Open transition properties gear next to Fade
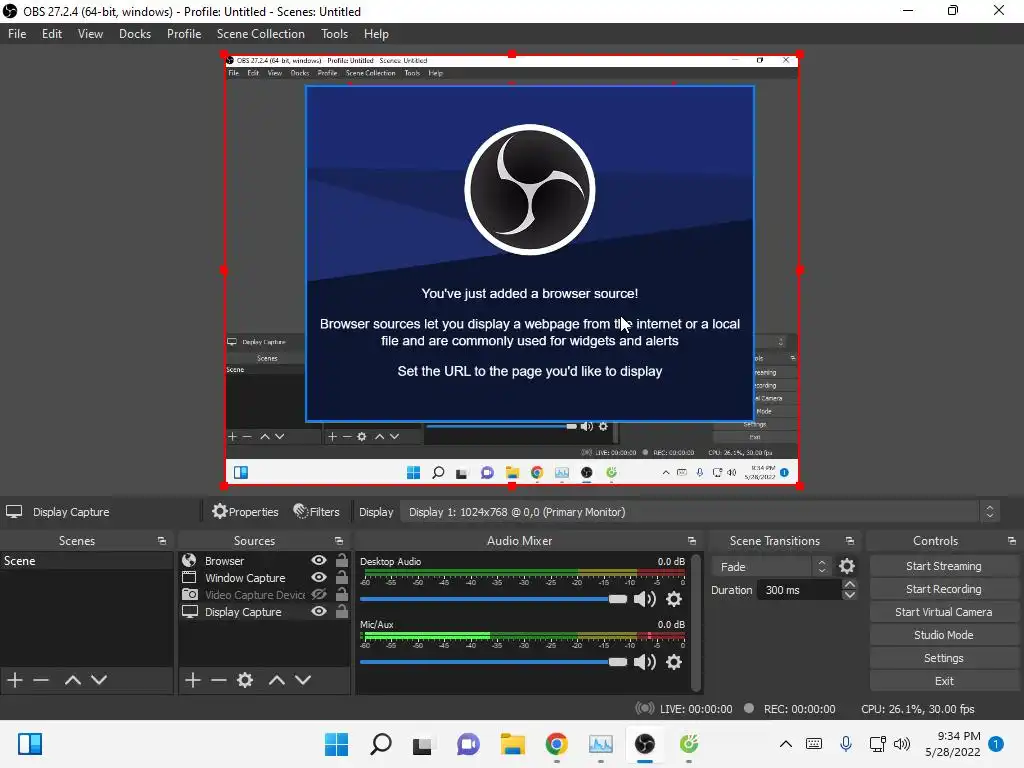This screenshot has width=1024, height=768. click(847, 566)
